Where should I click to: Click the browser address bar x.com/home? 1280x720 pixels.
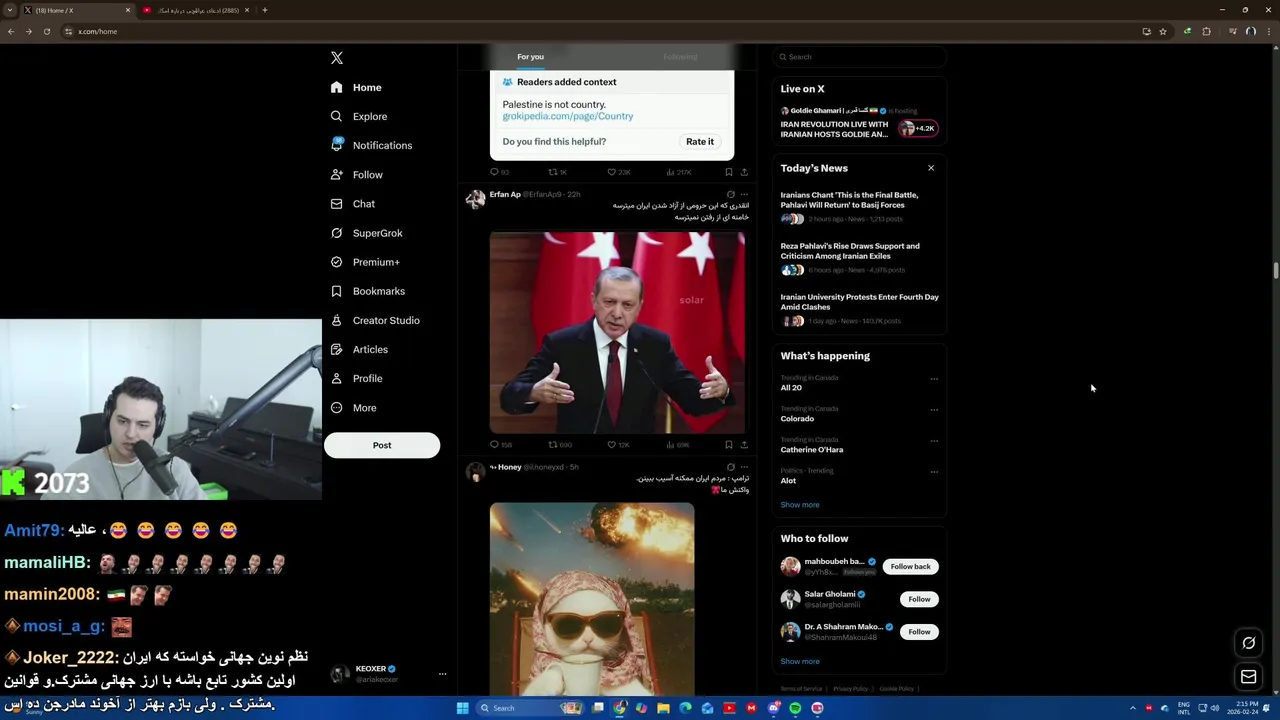coord(600,31)
